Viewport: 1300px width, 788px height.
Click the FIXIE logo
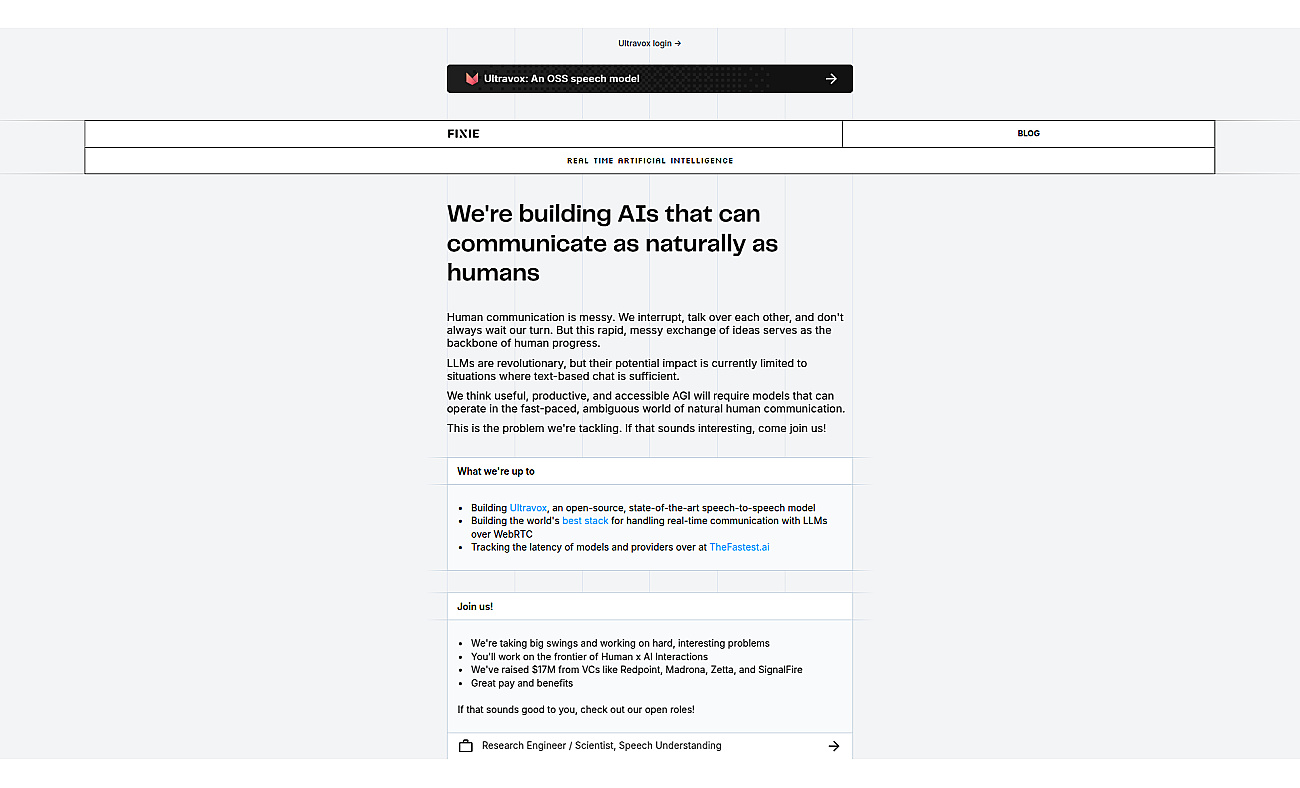tap(463, 134)
